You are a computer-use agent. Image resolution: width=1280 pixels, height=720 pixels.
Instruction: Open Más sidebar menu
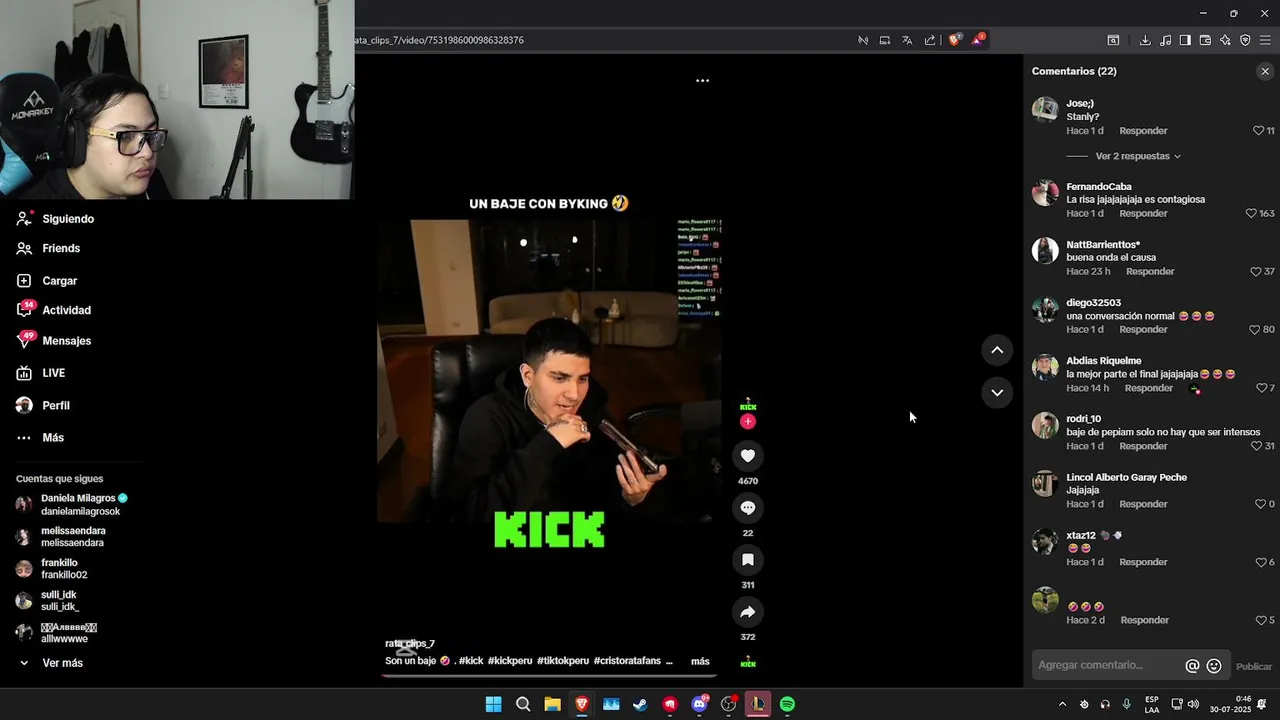53,437
